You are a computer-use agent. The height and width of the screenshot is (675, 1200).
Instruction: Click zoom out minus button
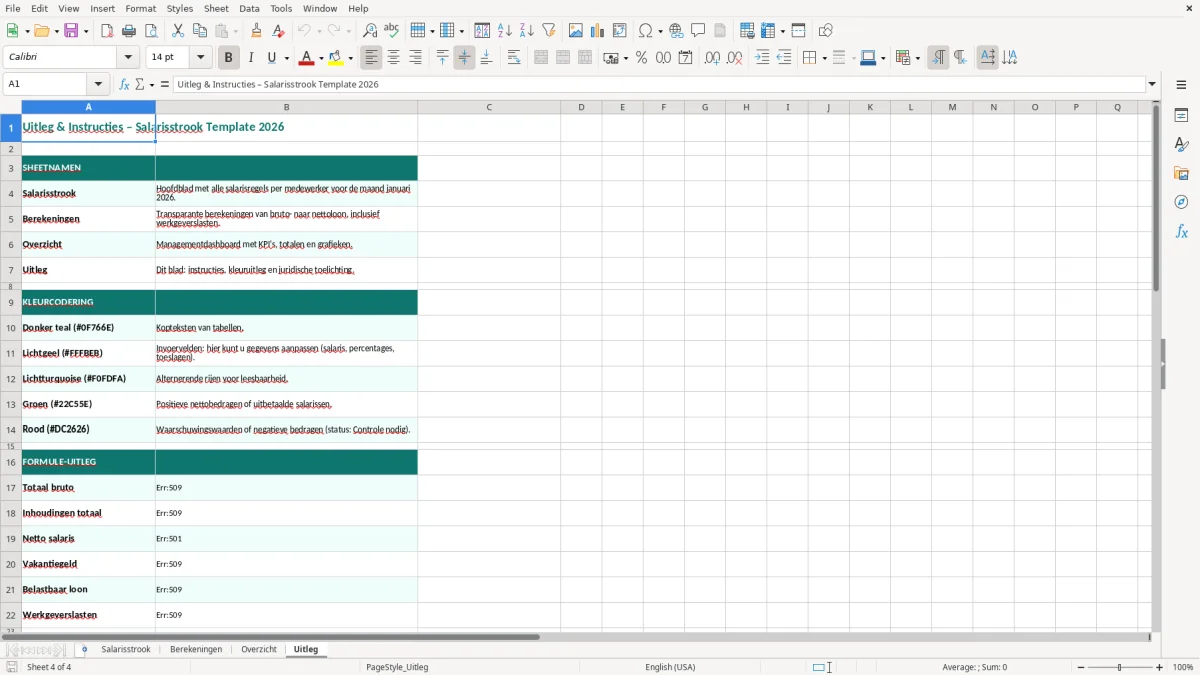coord(1080,667)
